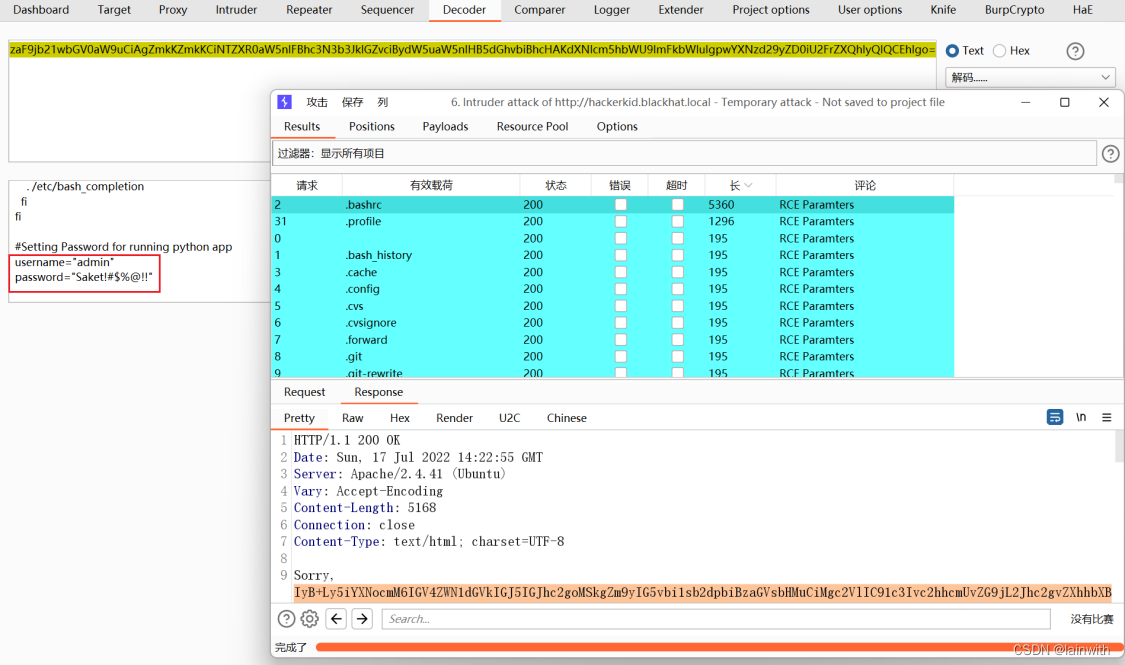Open search help icon at bottom
Image resolution: width=1125 pixels, height=665 pixels.
[286, 618]
